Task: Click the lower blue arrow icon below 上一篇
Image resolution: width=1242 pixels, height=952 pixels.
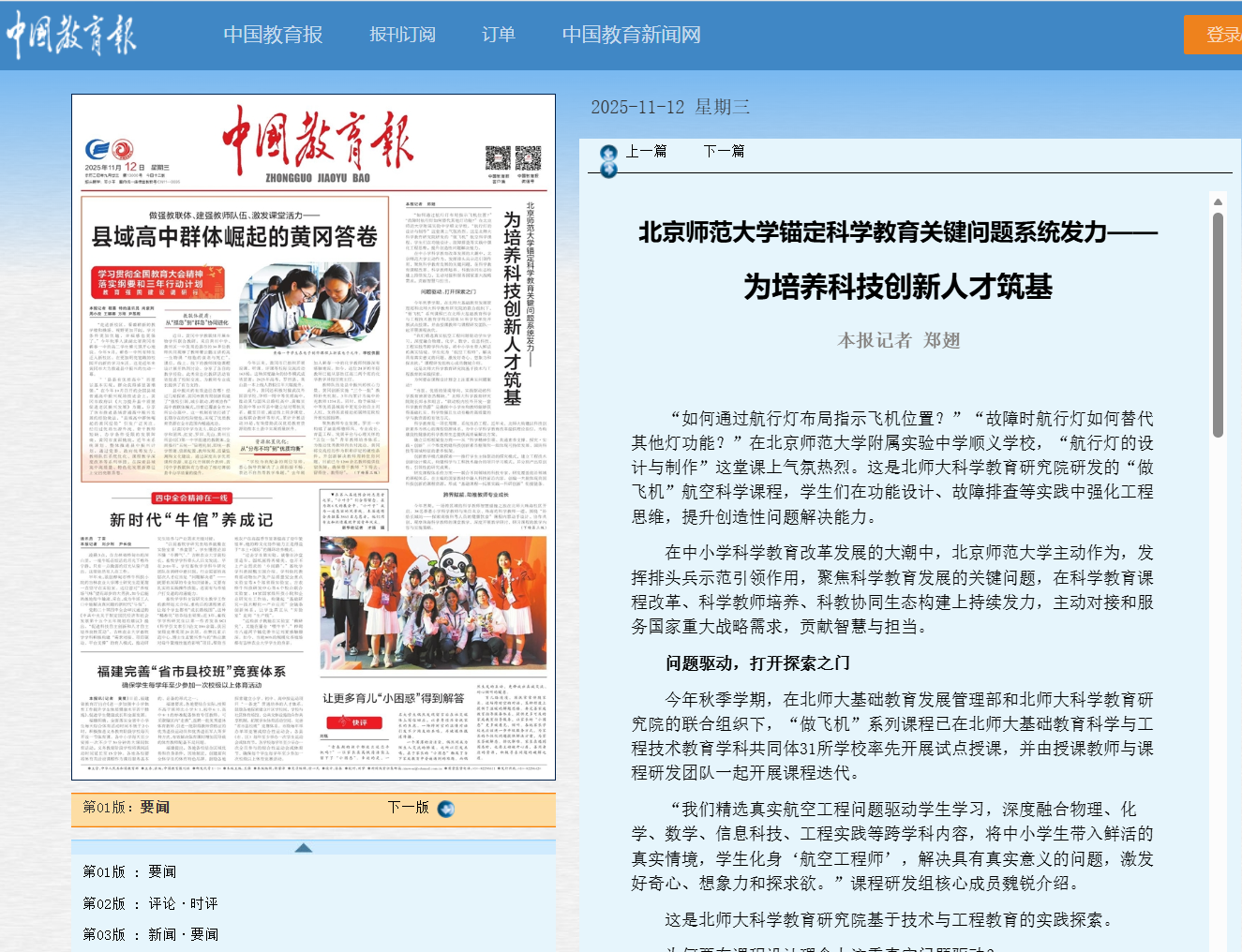Action: [608, 170]
